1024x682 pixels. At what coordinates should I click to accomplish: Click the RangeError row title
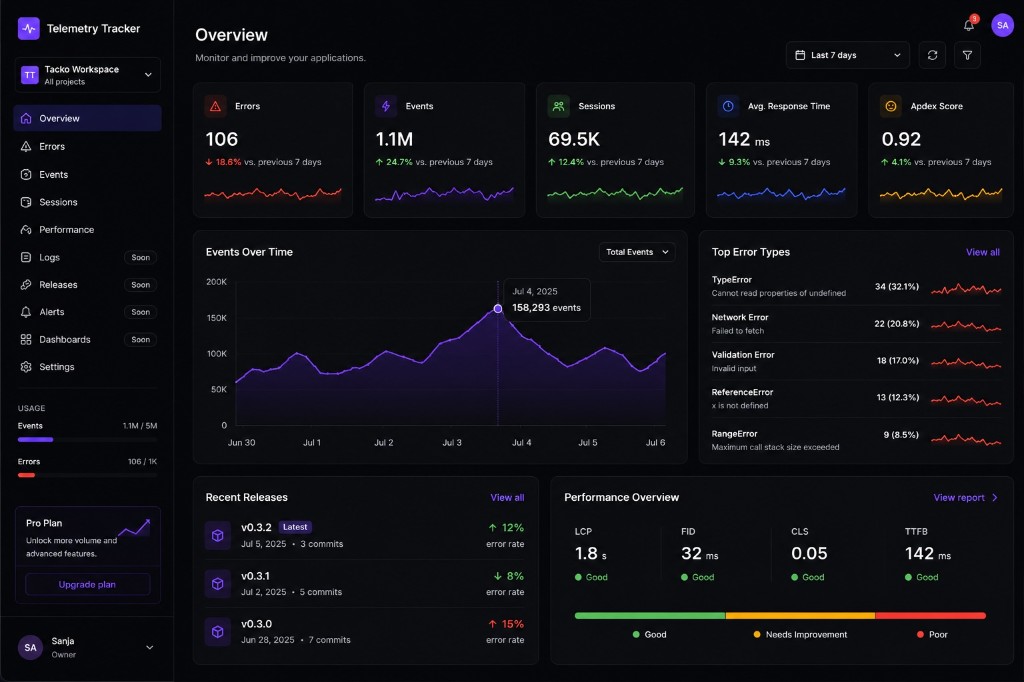click(x=735, y=434)
